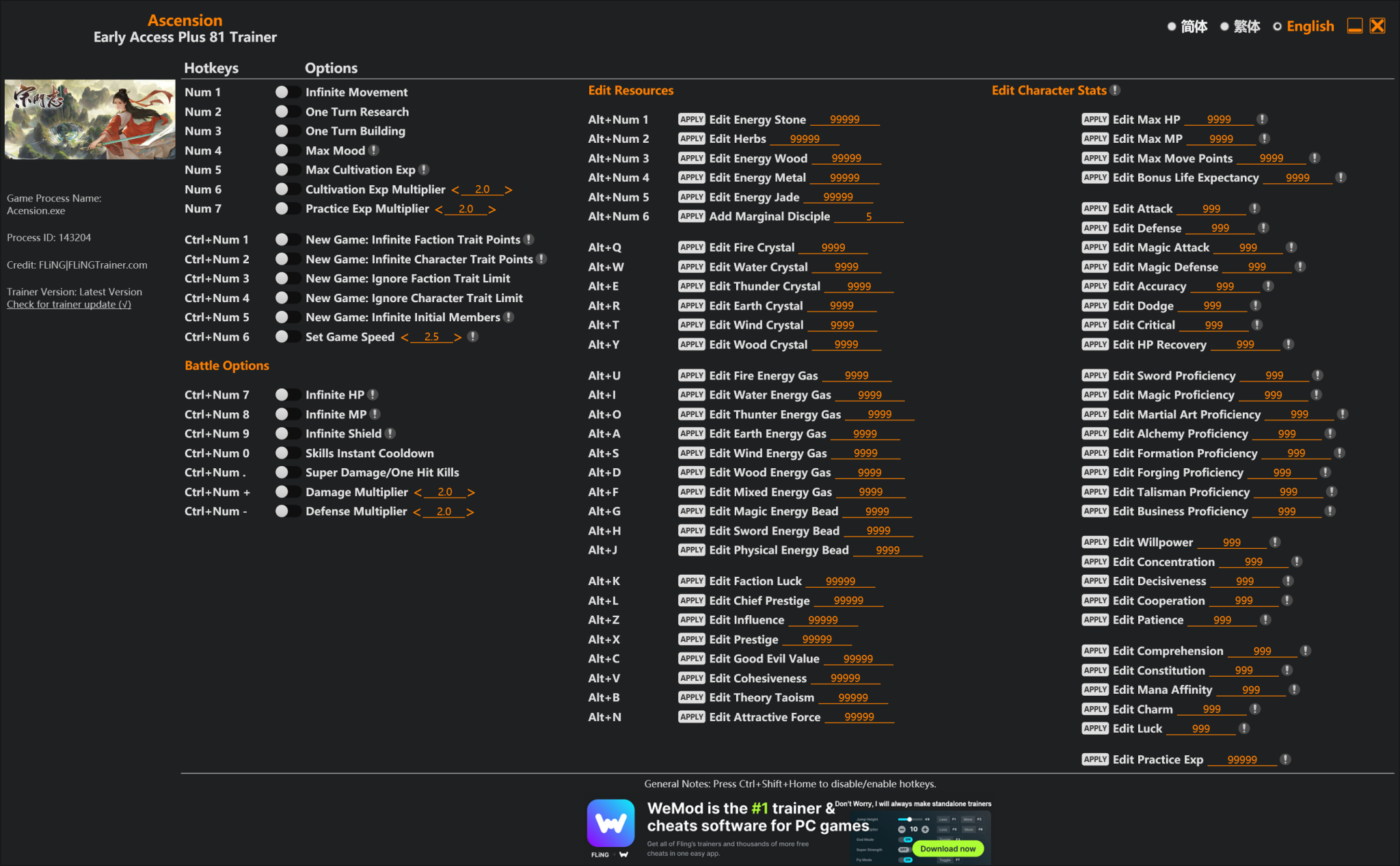Image resolution: width=1400 pixels, height=866 pixels.
Task: Apply the Edit Energy Stone value
Action: (691, 119)
